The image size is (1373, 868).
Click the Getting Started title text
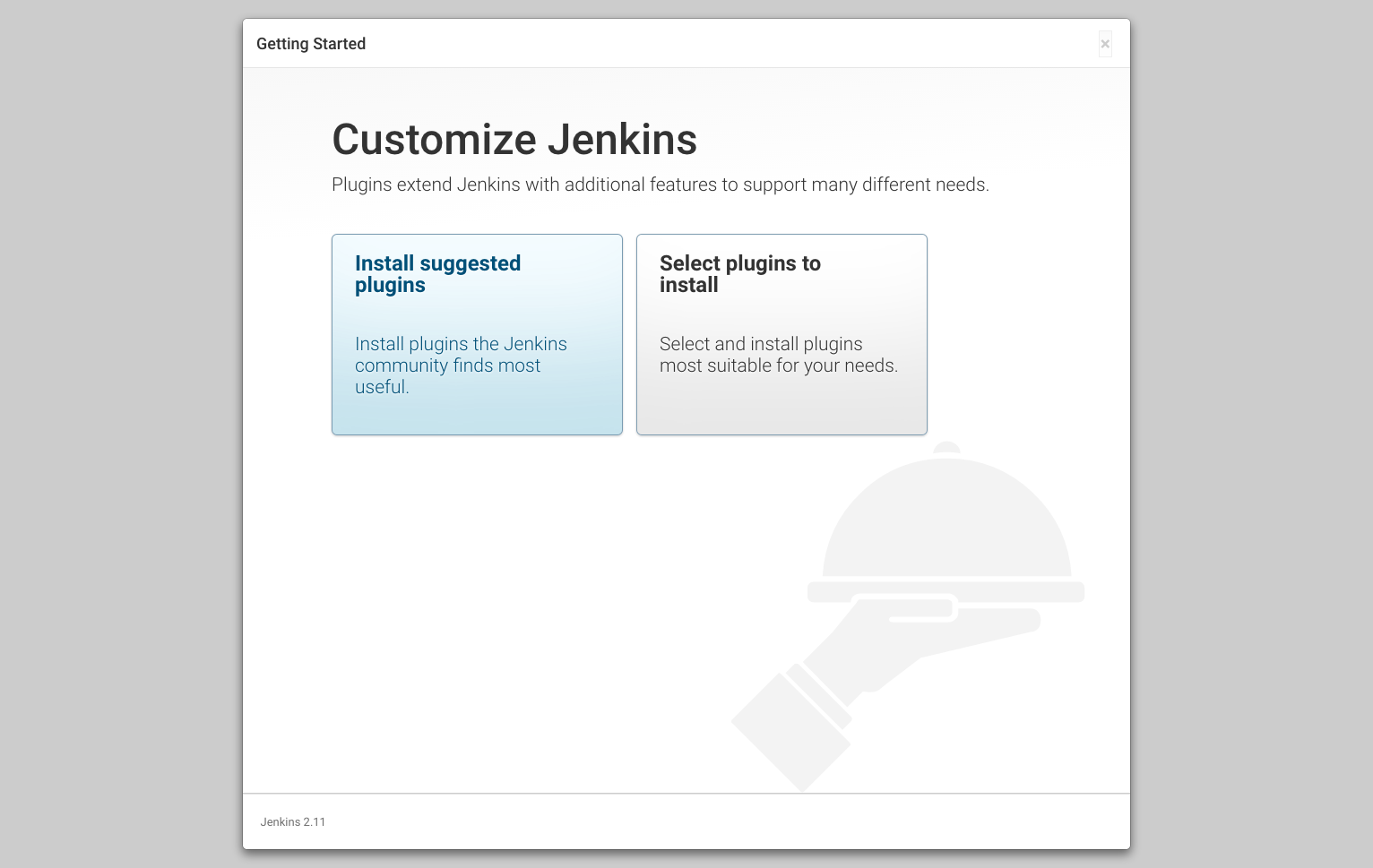(x=311, y=44)
